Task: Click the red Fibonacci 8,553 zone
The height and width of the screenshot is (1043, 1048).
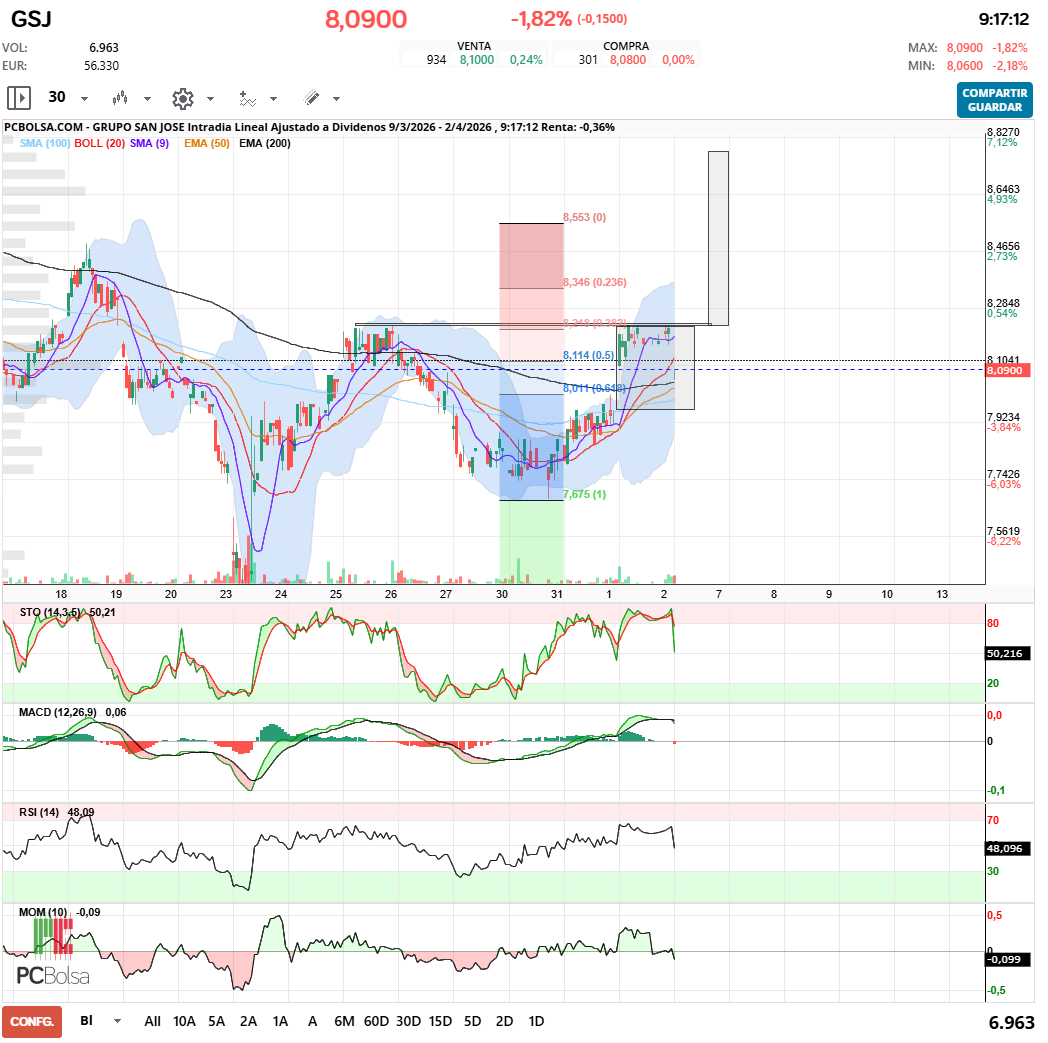Action: click(531, 255)
